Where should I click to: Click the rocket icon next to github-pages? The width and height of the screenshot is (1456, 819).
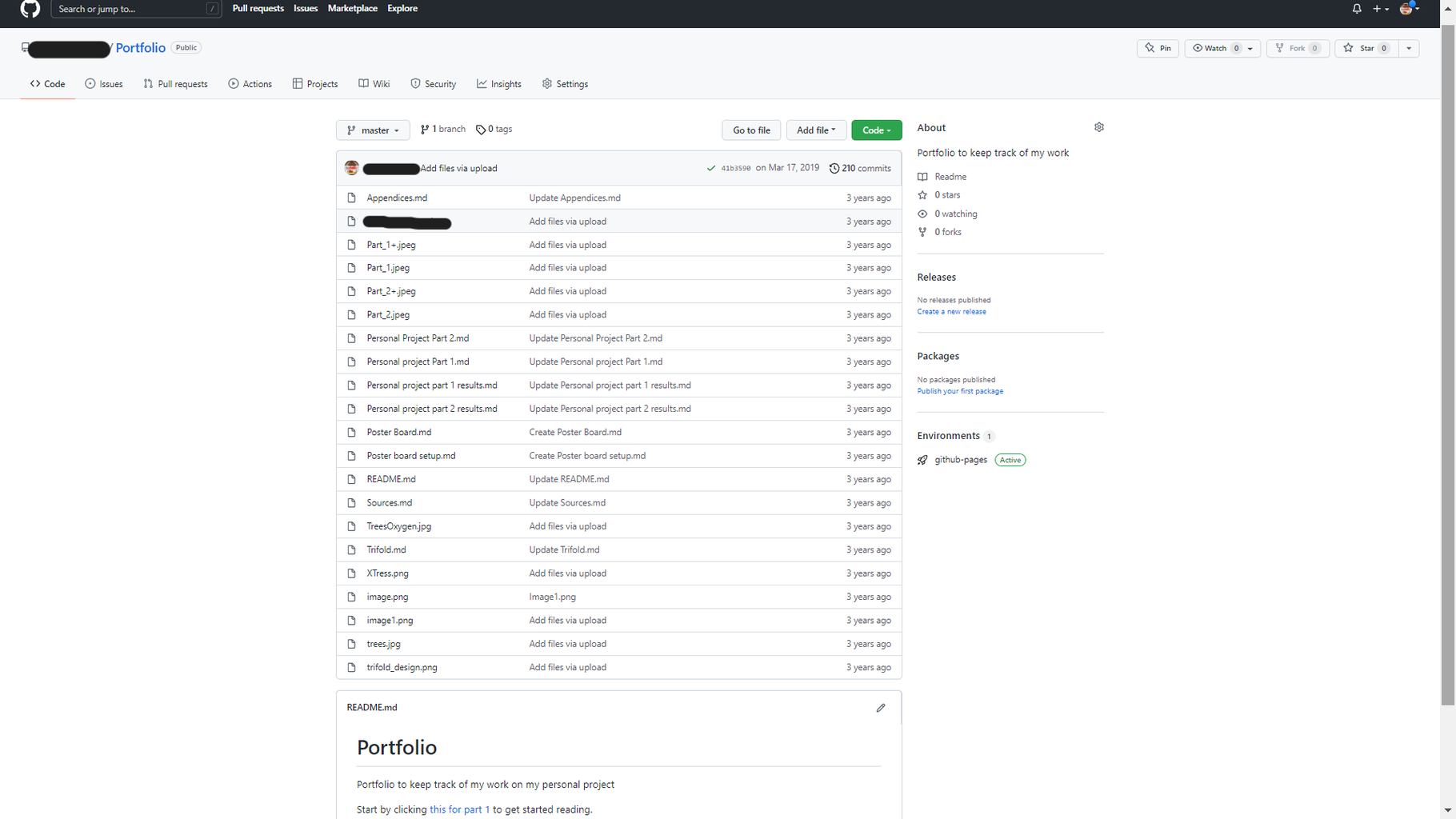tap(922, 460)
